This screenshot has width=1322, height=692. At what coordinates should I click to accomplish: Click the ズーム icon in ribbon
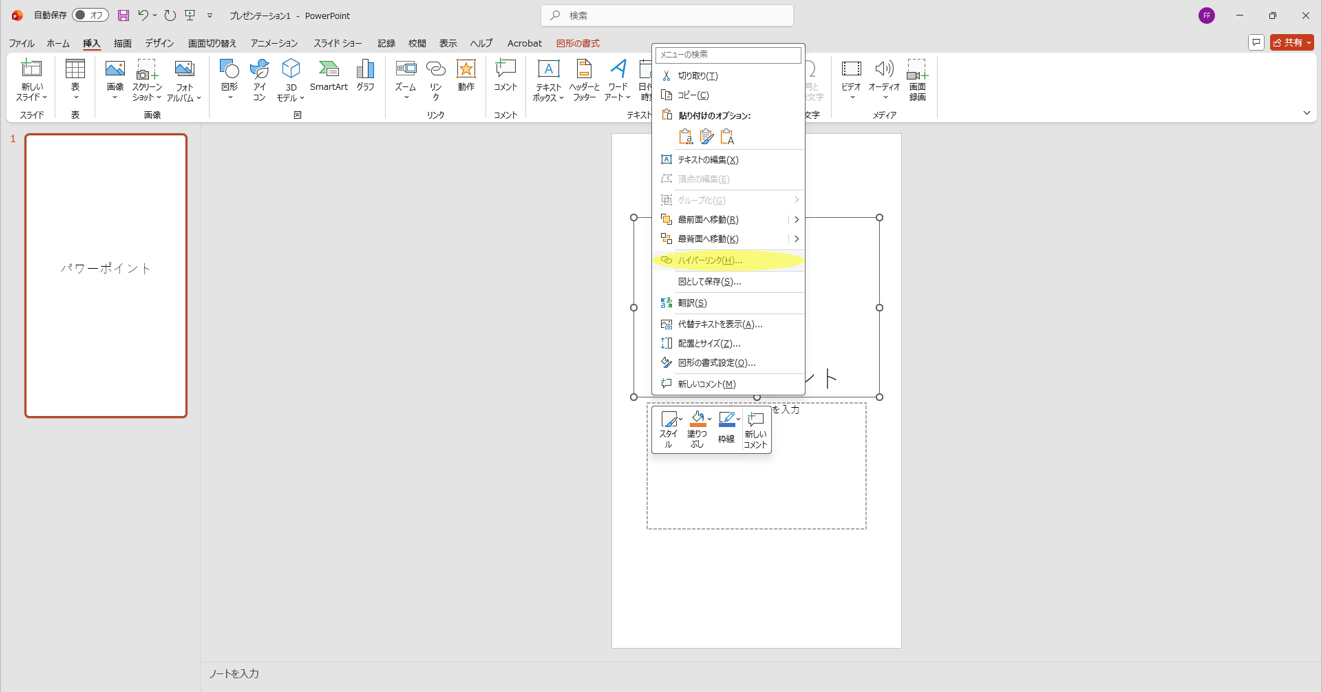pyautogui.click(x=405, y=75)
